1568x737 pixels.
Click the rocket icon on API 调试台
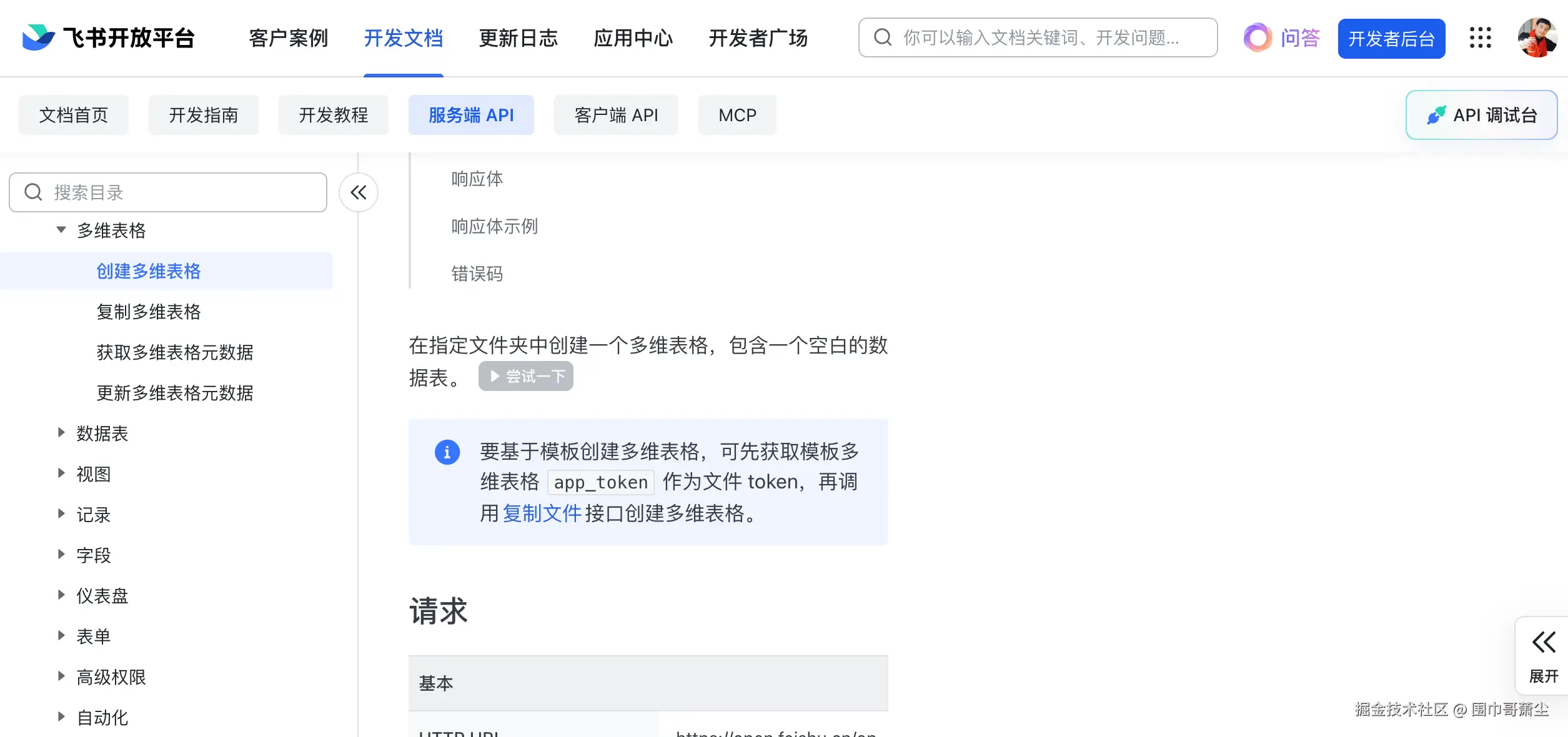pyautogui.click(x=1437, y=114)
